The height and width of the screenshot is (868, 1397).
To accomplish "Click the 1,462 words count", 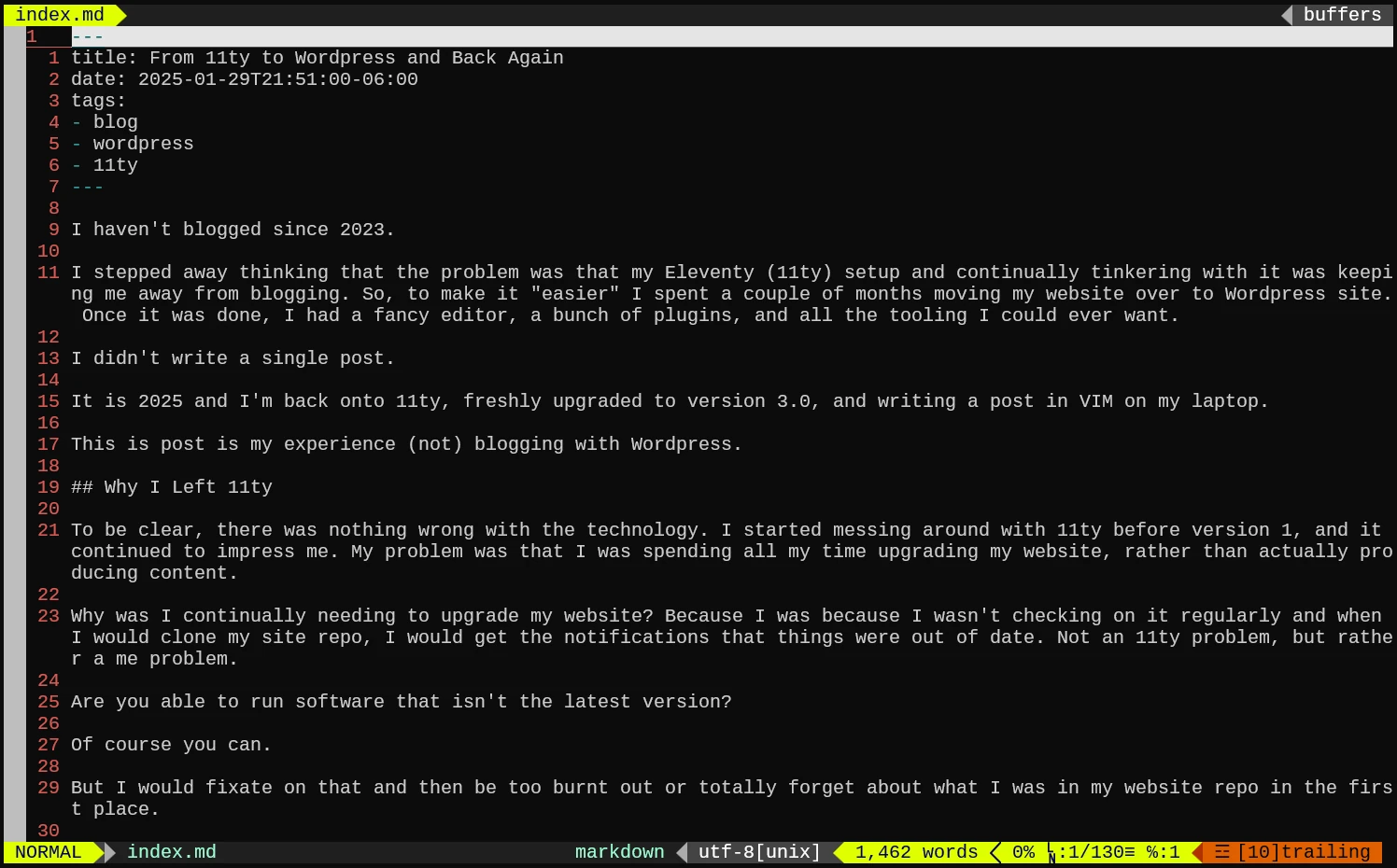I will [x=916, y=852].
